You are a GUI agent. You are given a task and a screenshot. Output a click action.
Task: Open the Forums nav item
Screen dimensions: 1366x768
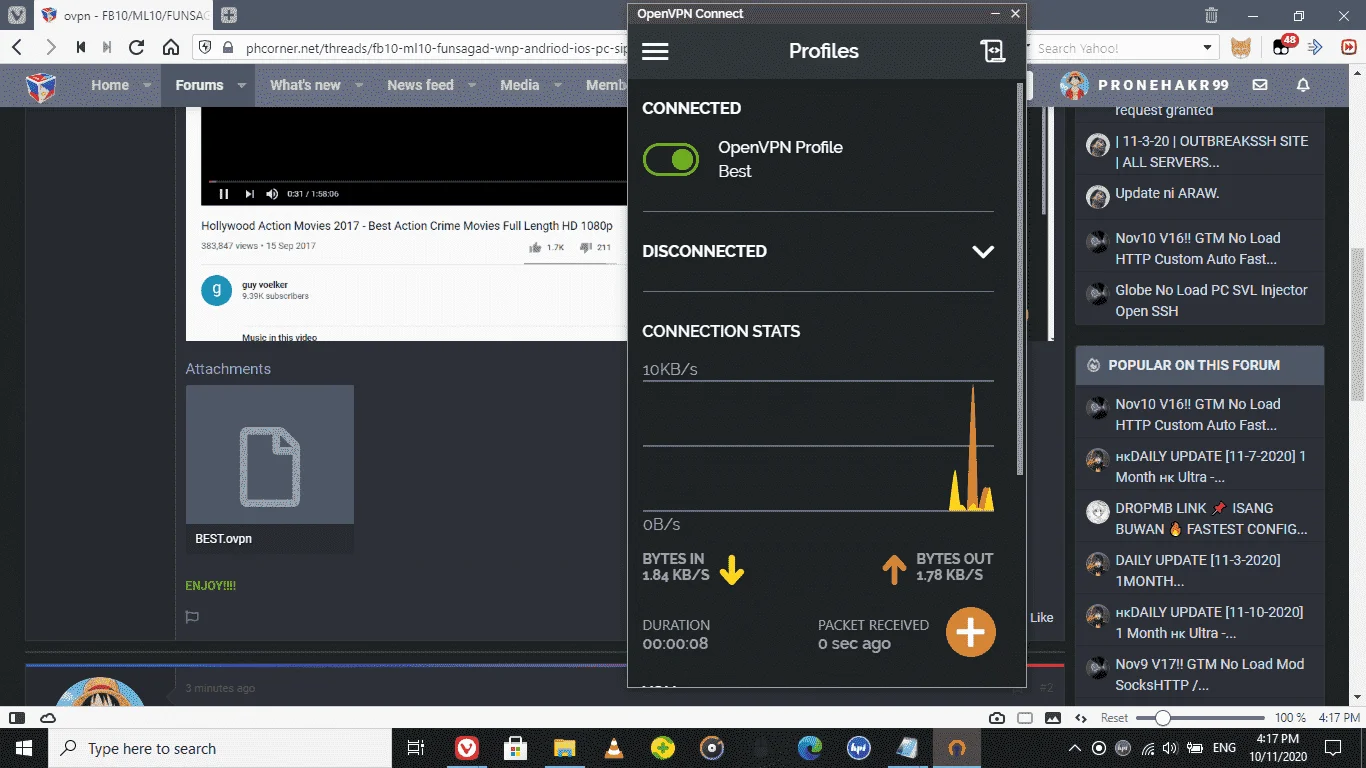point(199,85)
